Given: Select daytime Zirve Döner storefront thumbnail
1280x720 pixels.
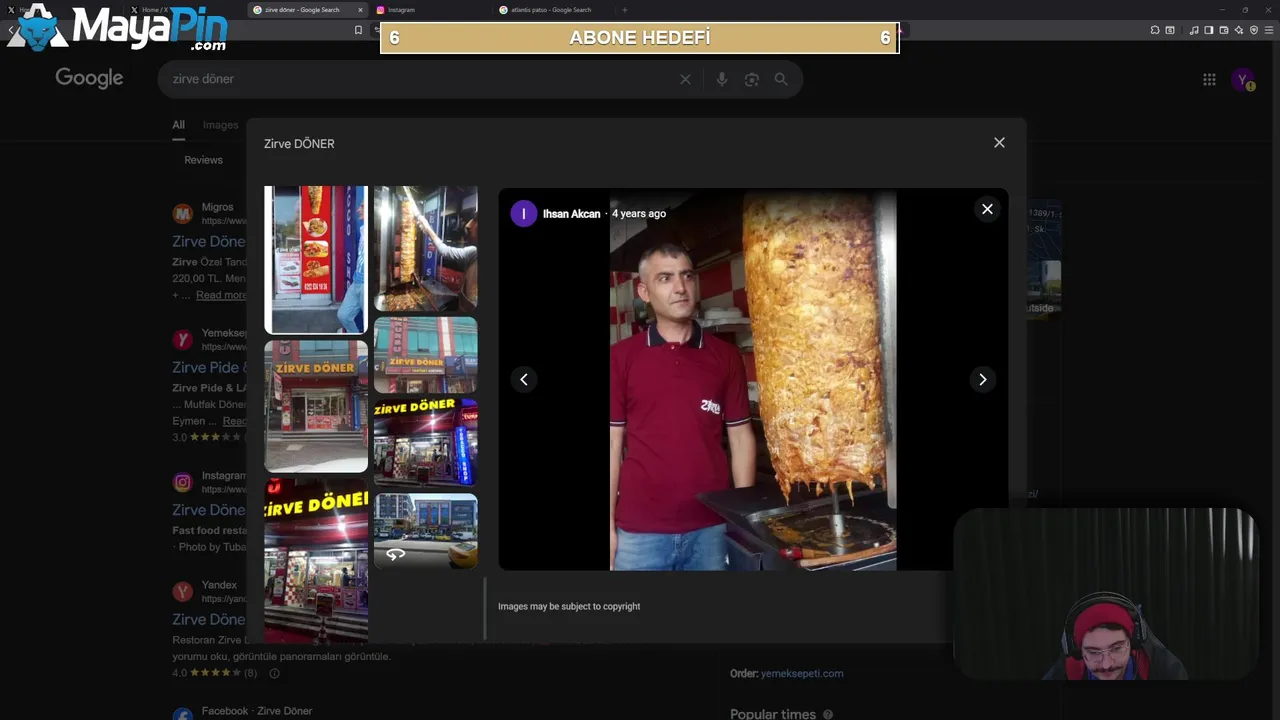Looking at the screenshot, I should [316, 406].
